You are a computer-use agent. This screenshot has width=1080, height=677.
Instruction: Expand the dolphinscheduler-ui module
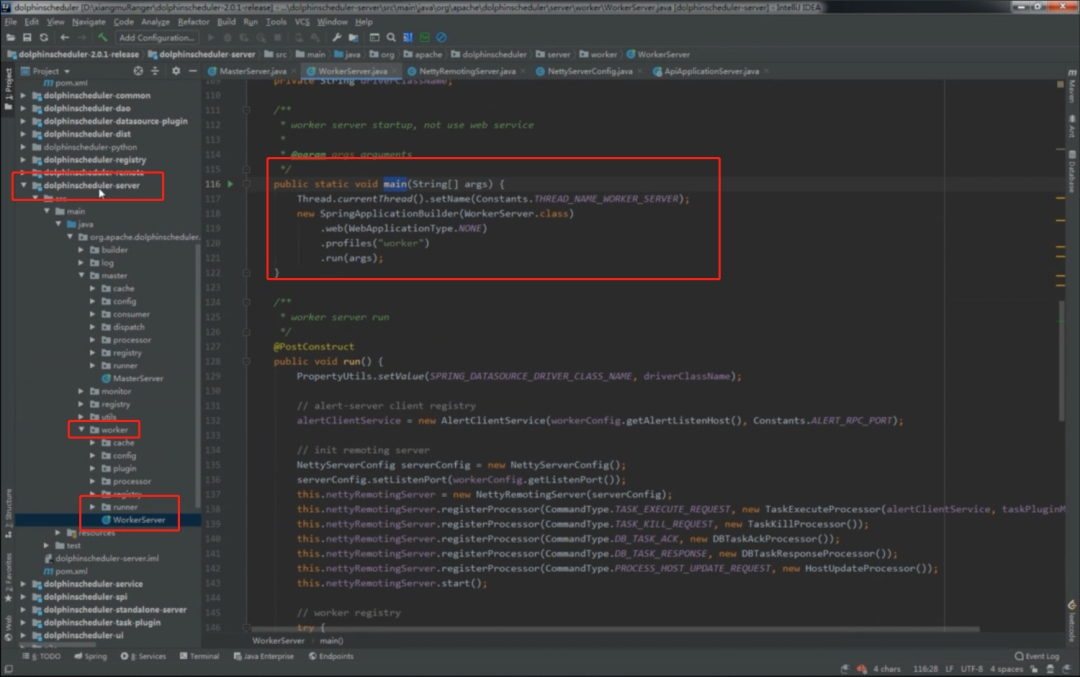click(x=23, y=635)
